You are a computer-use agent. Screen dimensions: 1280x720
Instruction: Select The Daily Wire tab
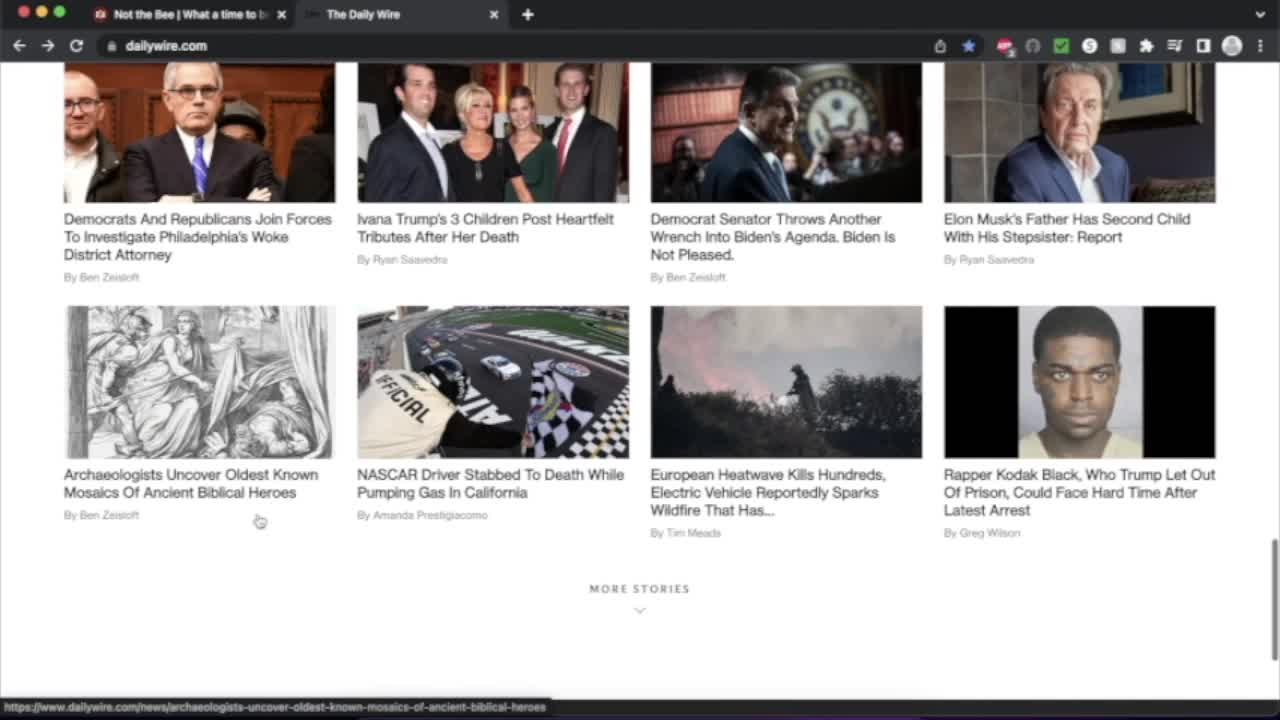click(400, 15)
